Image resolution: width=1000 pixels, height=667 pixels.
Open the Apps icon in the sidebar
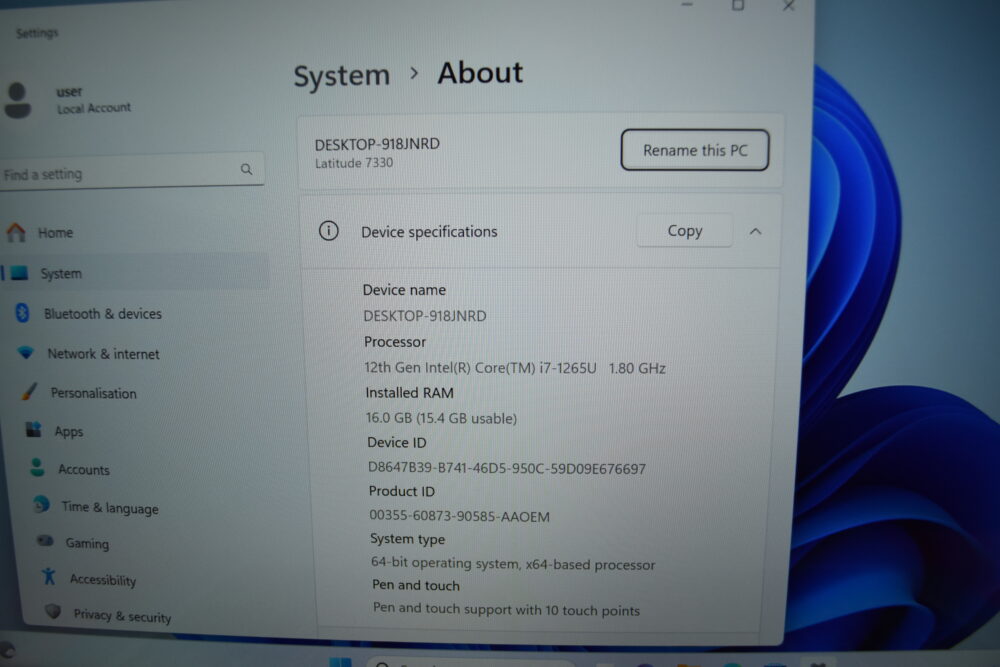pos(33,430)
